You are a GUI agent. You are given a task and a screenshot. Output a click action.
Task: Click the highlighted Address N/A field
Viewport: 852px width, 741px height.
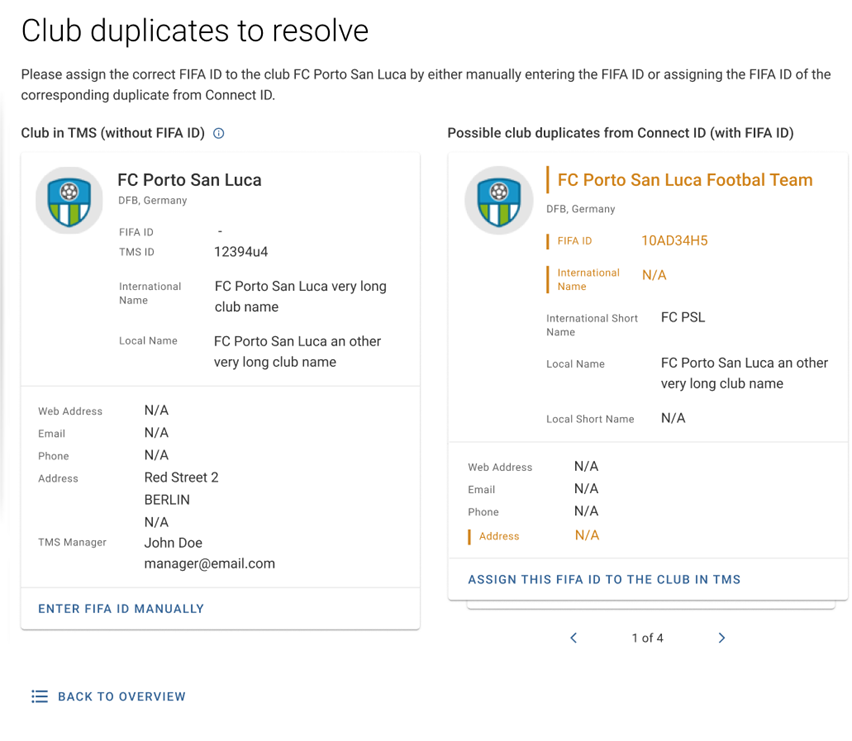534,536
